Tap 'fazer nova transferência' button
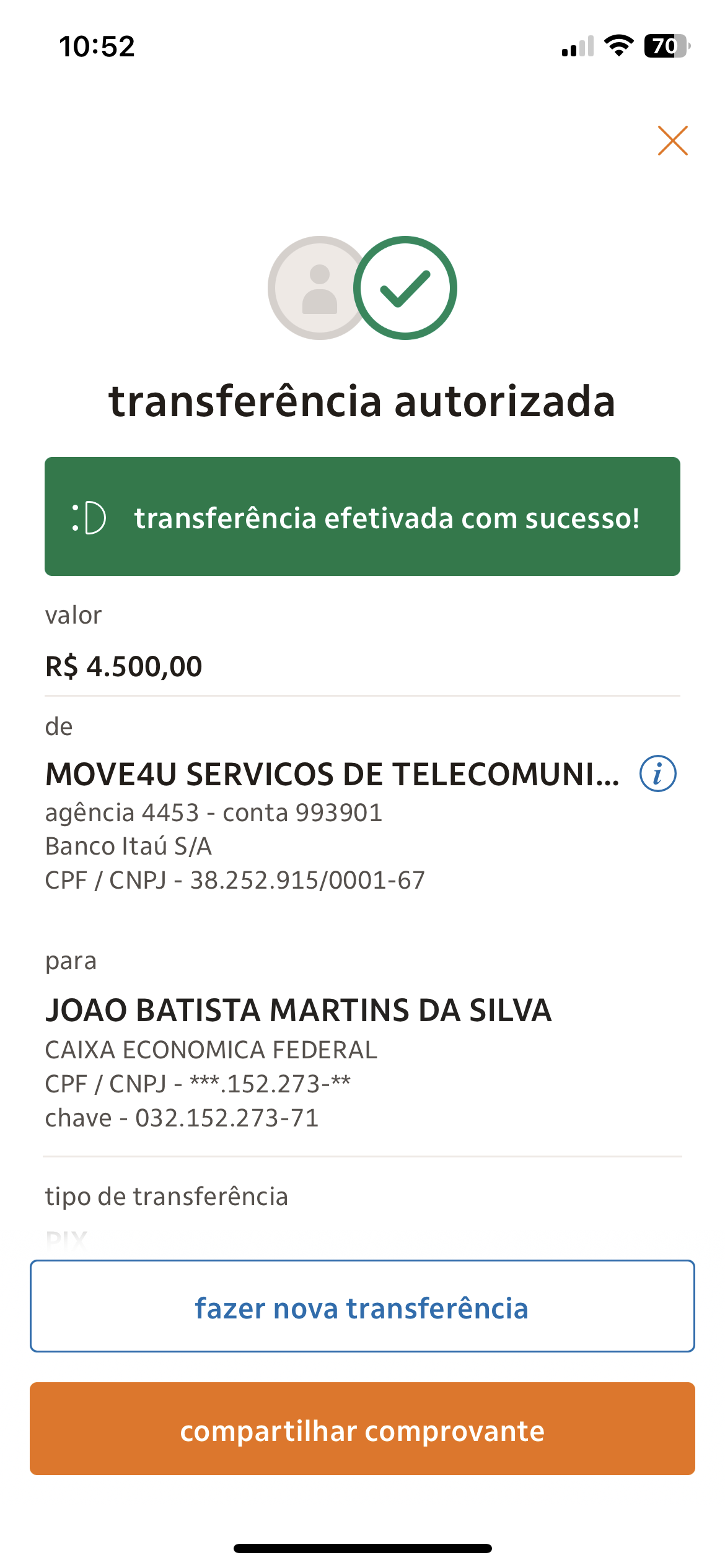The image size is (725, 1568). coord(362,1306)
